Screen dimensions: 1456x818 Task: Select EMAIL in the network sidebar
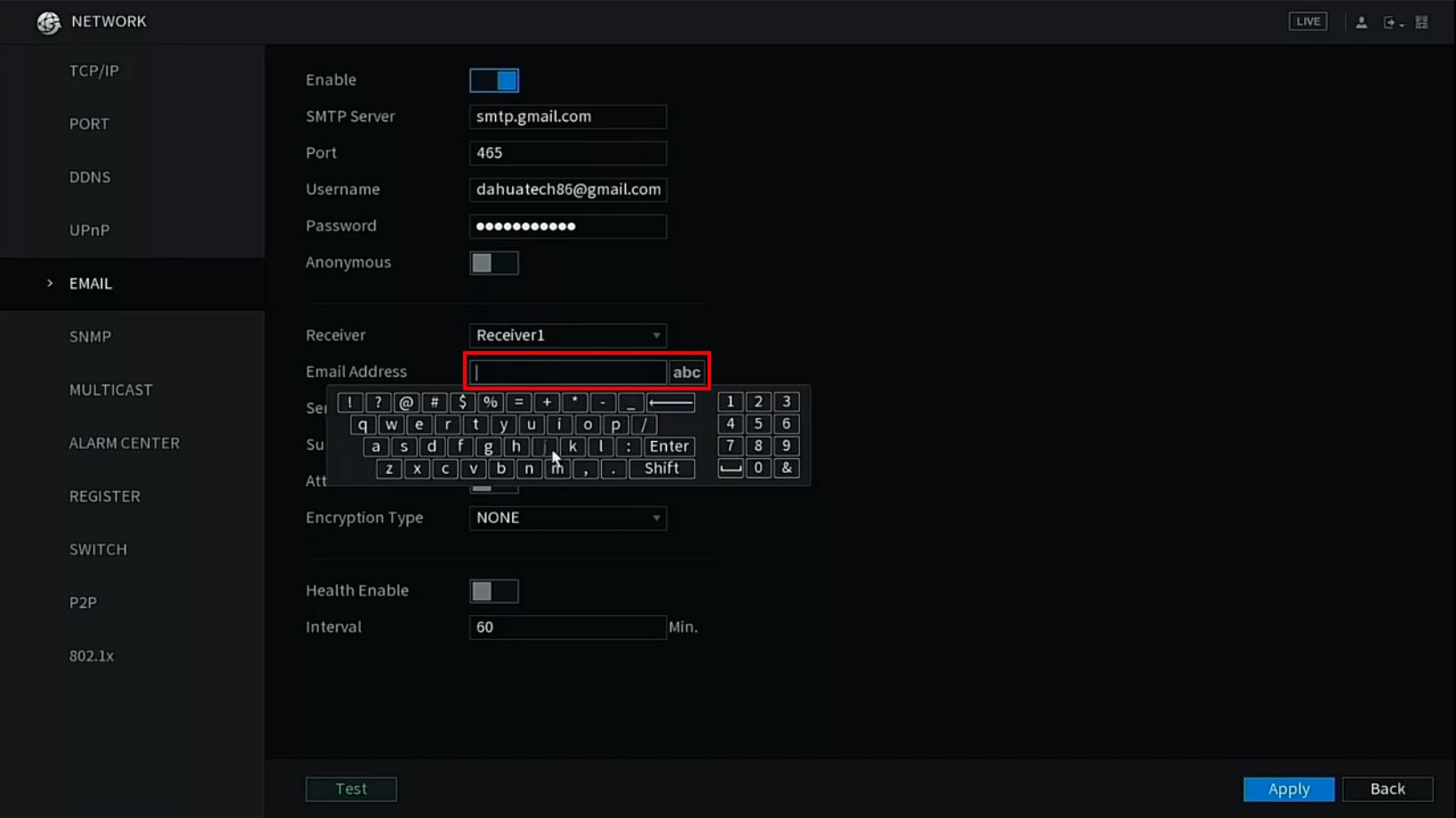(x=132, y=284)
